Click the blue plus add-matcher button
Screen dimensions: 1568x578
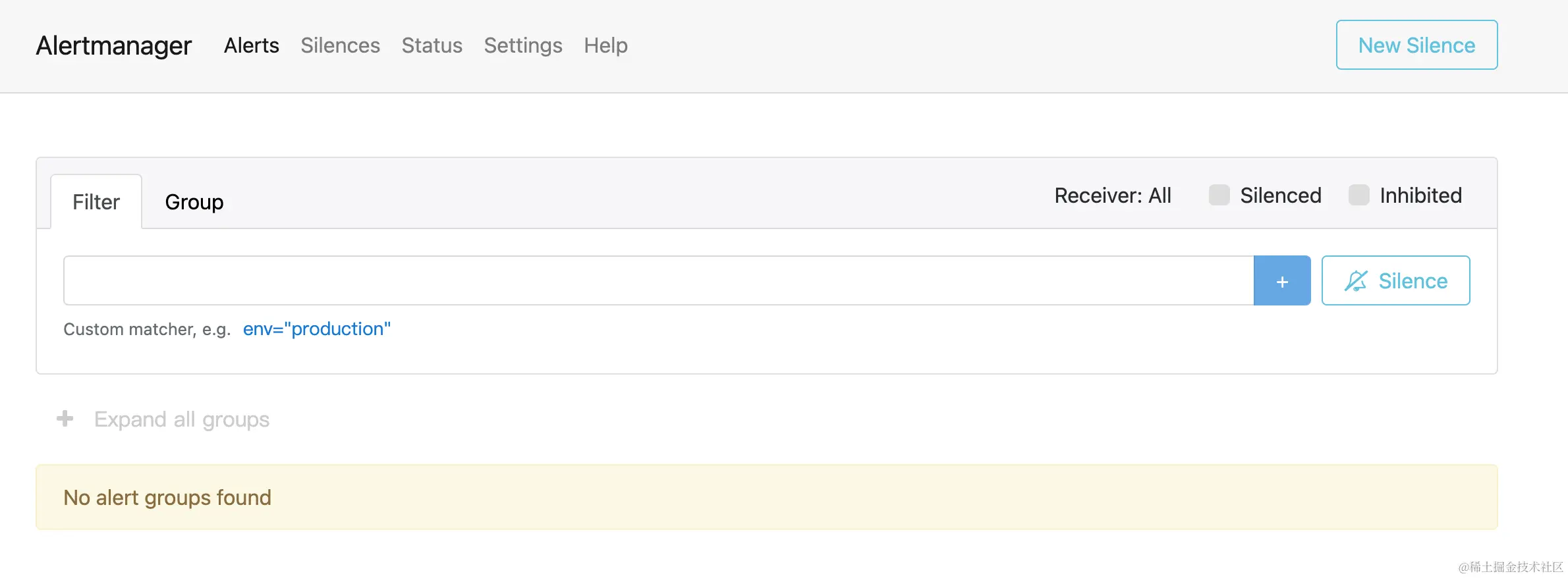coord(1281,281)
